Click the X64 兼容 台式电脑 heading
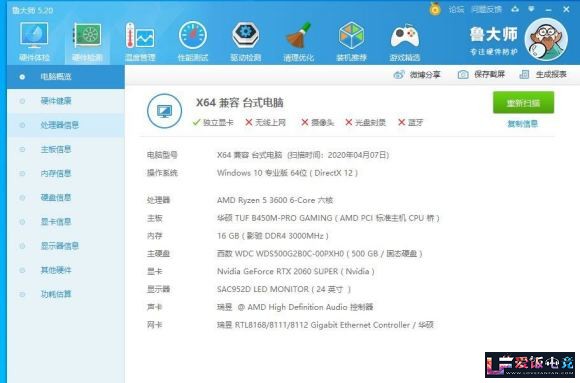The height and width of the screenshot is (383, 580). [x=240, y=103]
